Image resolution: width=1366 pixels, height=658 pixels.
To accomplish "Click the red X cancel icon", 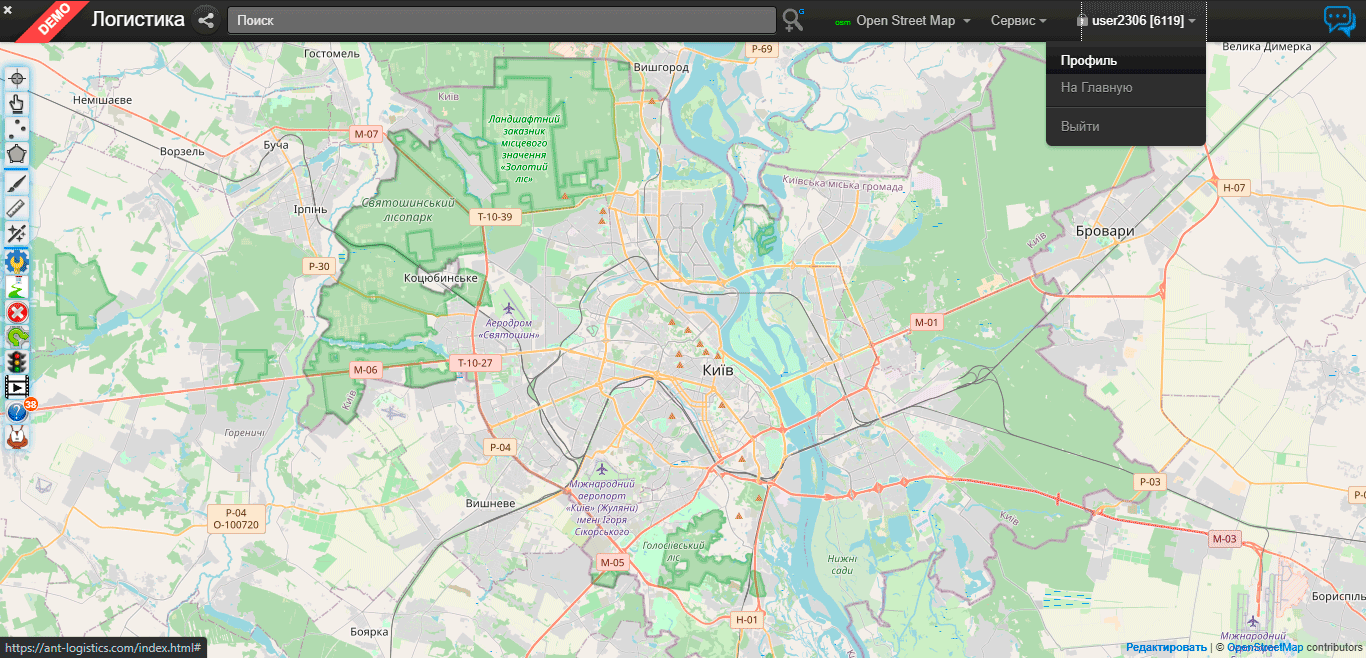I will click(16, 312).
